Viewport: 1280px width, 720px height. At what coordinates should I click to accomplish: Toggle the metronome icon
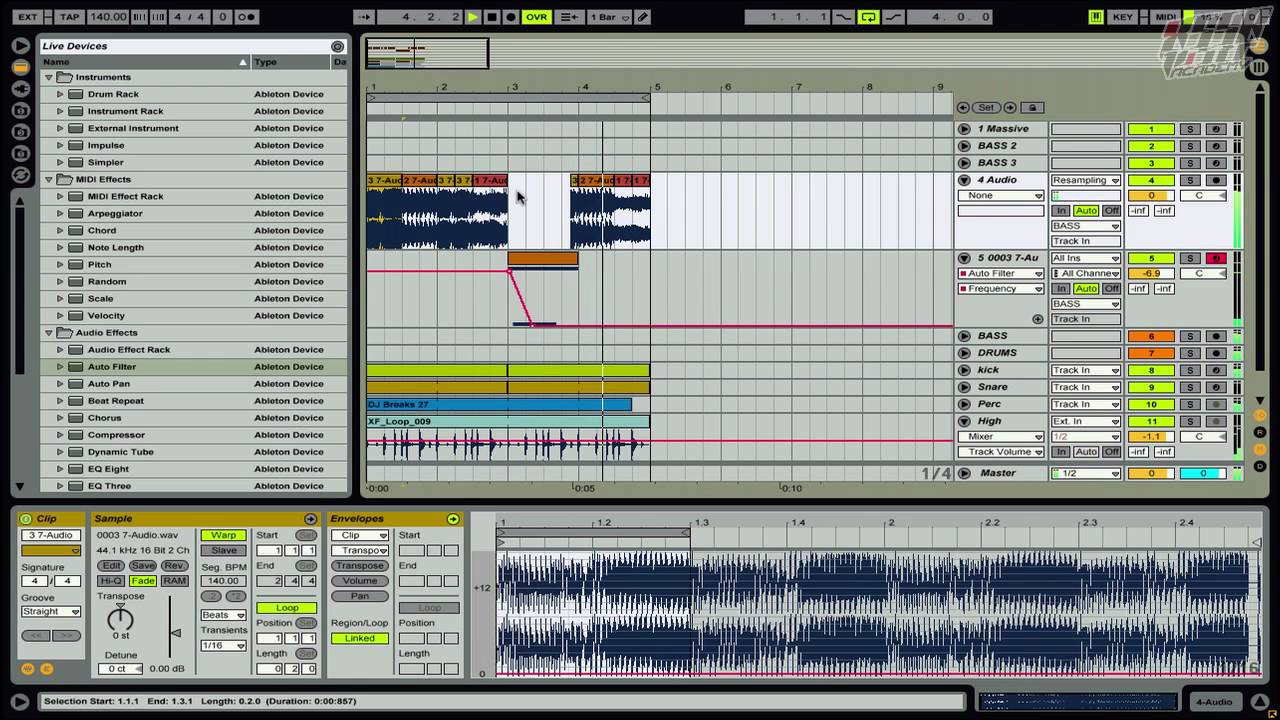pos(246,17)
